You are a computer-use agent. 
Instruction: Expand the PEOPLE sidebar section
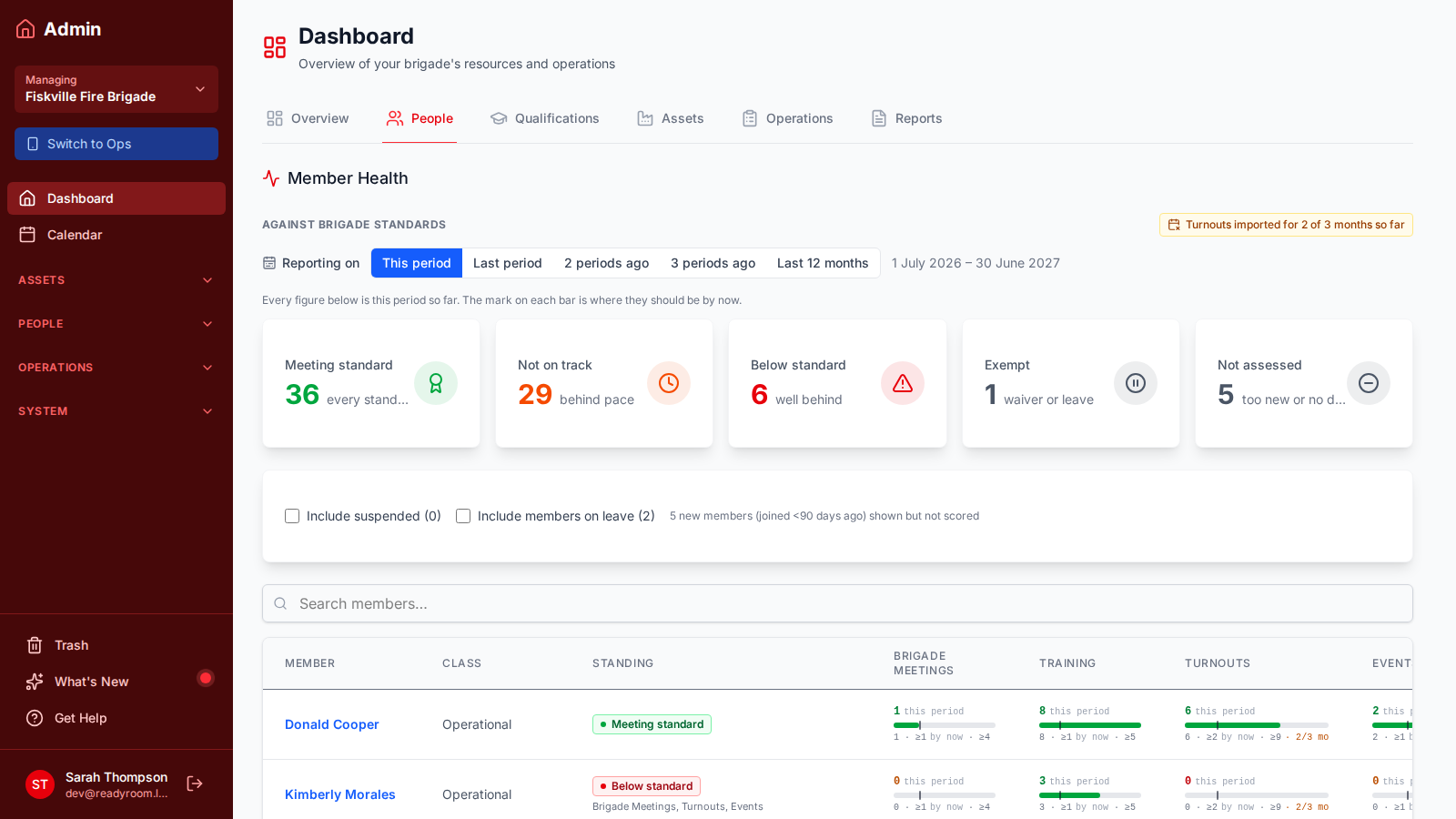coord(116,324)
